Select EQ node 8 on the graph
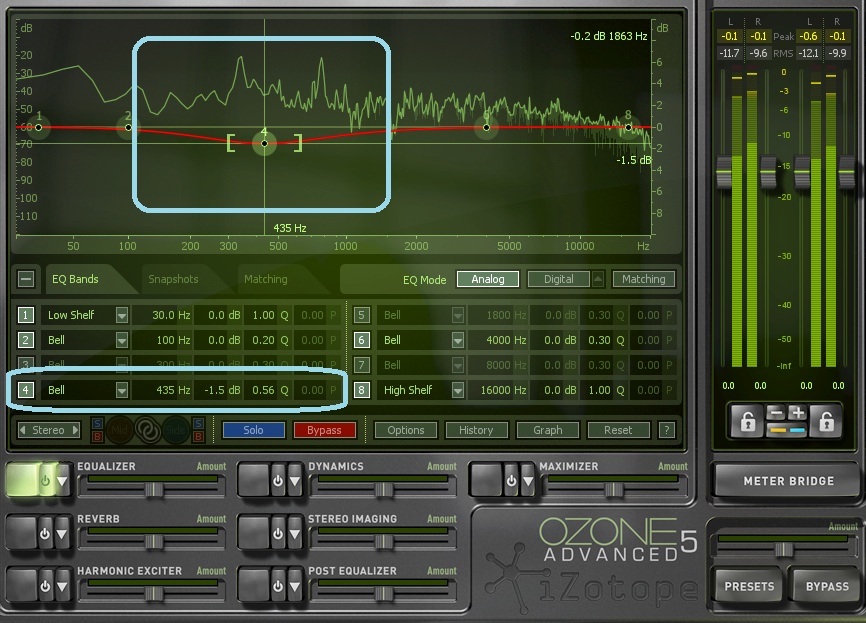This screenshot has height=623, width=866. click(629, 128)
